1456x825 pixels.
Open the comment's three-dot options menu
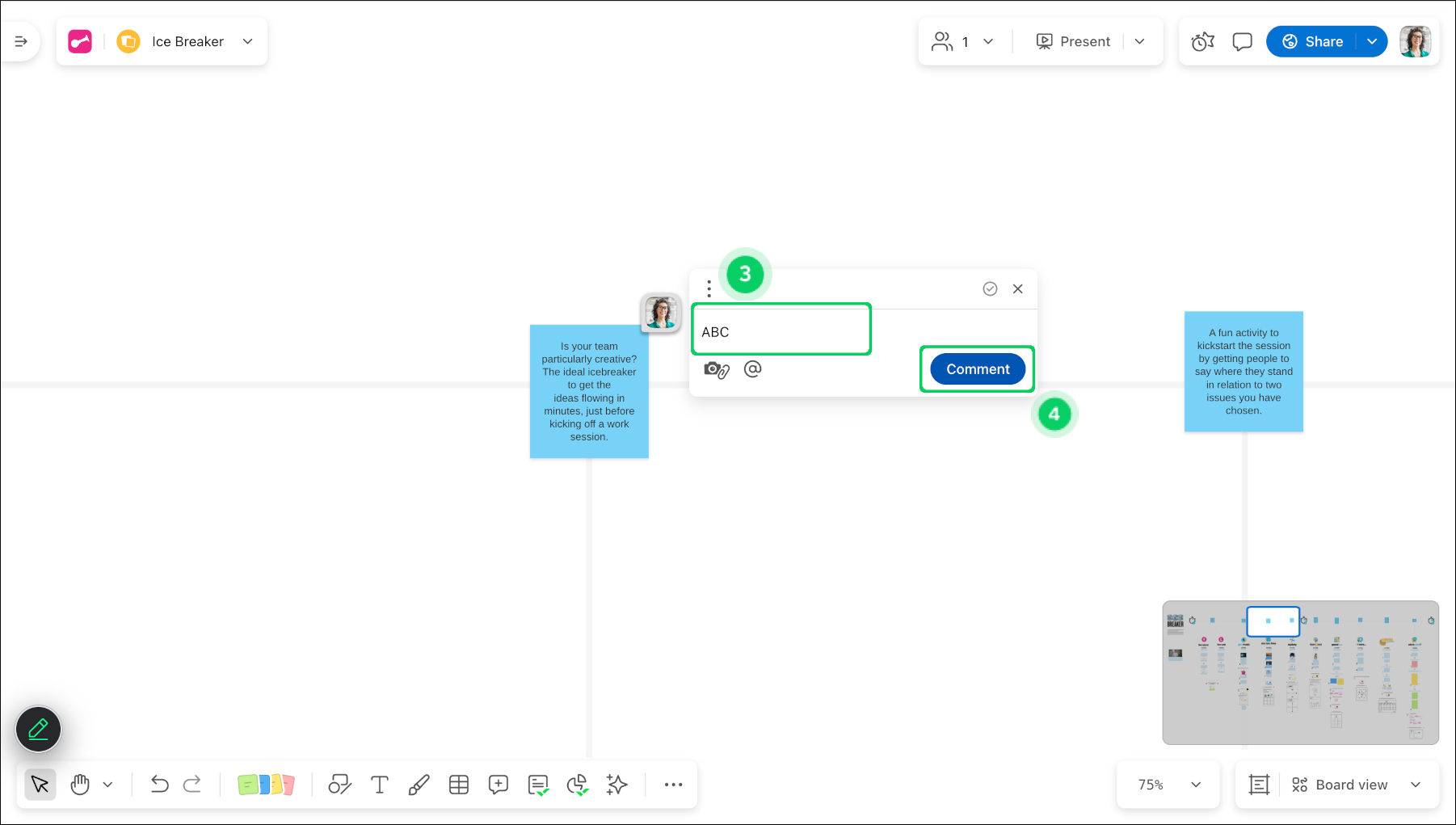pos(709,288)
